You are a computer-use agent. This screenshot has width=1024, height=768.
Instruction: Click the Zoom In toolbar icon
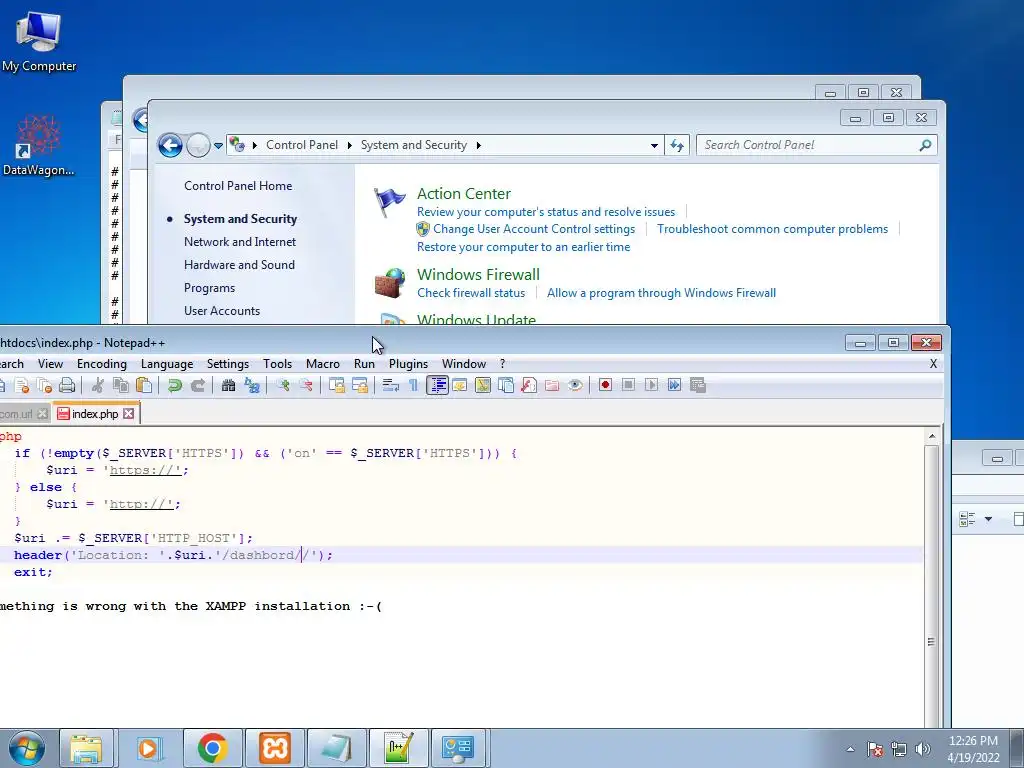click(x=283, y=385)
